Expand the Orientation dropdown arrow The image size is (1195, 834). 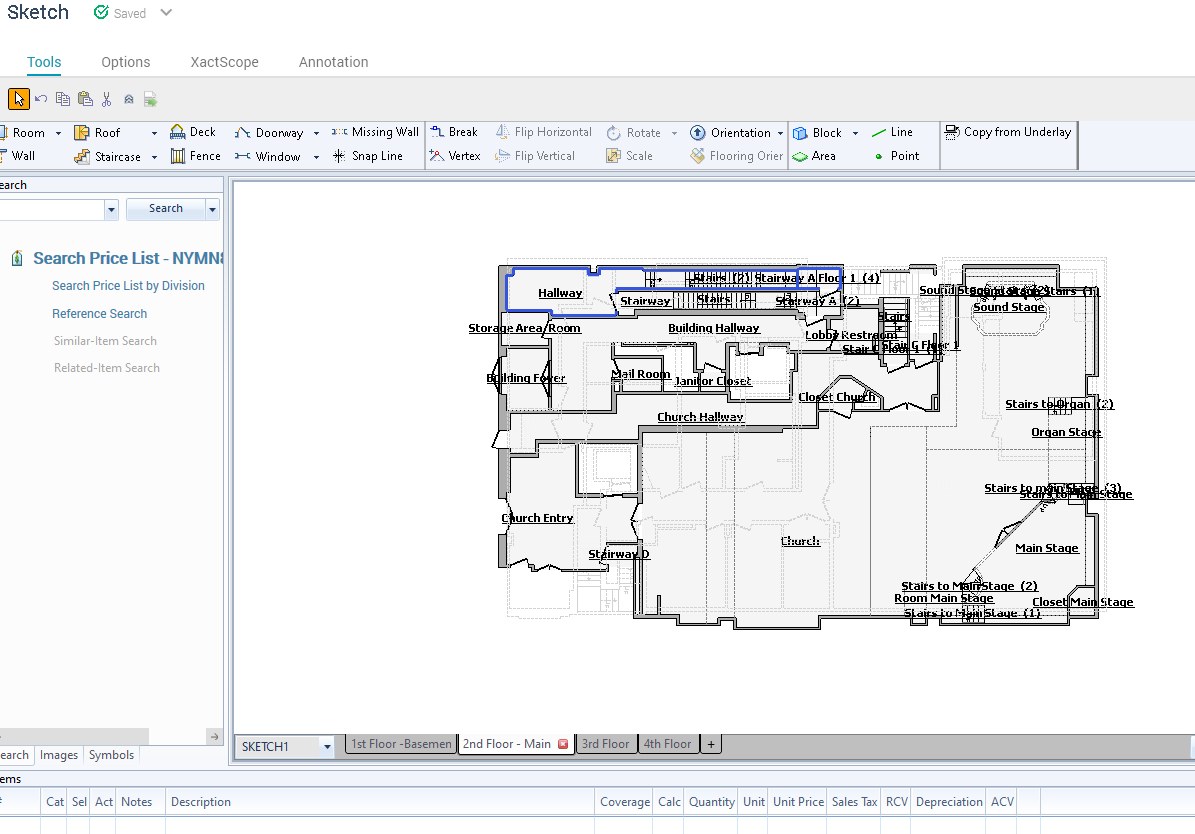tap(780, 133)
